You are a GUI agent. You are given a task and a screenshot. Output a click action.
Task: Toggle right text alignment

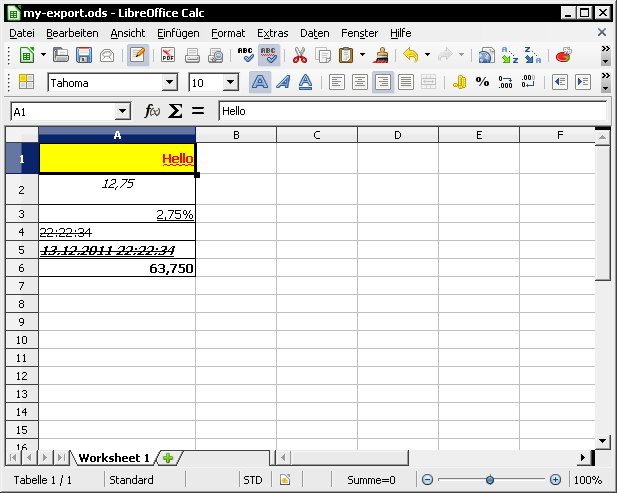(382, 83)
